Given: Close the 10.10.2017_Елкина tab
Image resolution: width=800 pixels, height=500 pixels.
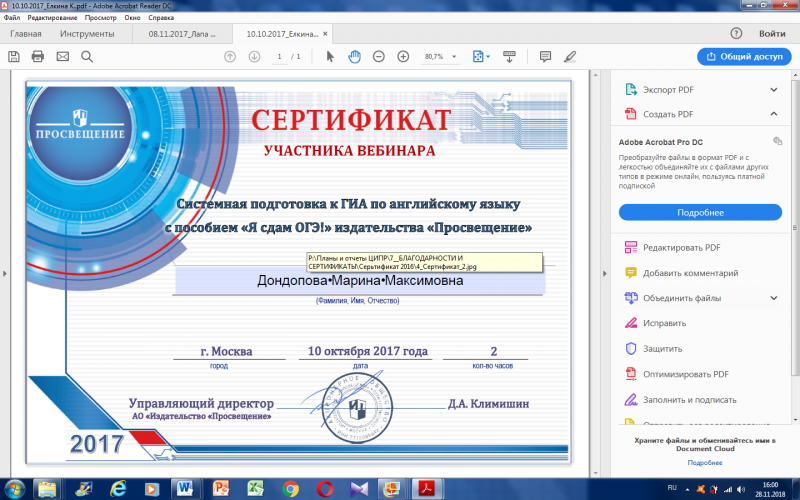Looking at the screenshot, I should [x=326, y=34].
